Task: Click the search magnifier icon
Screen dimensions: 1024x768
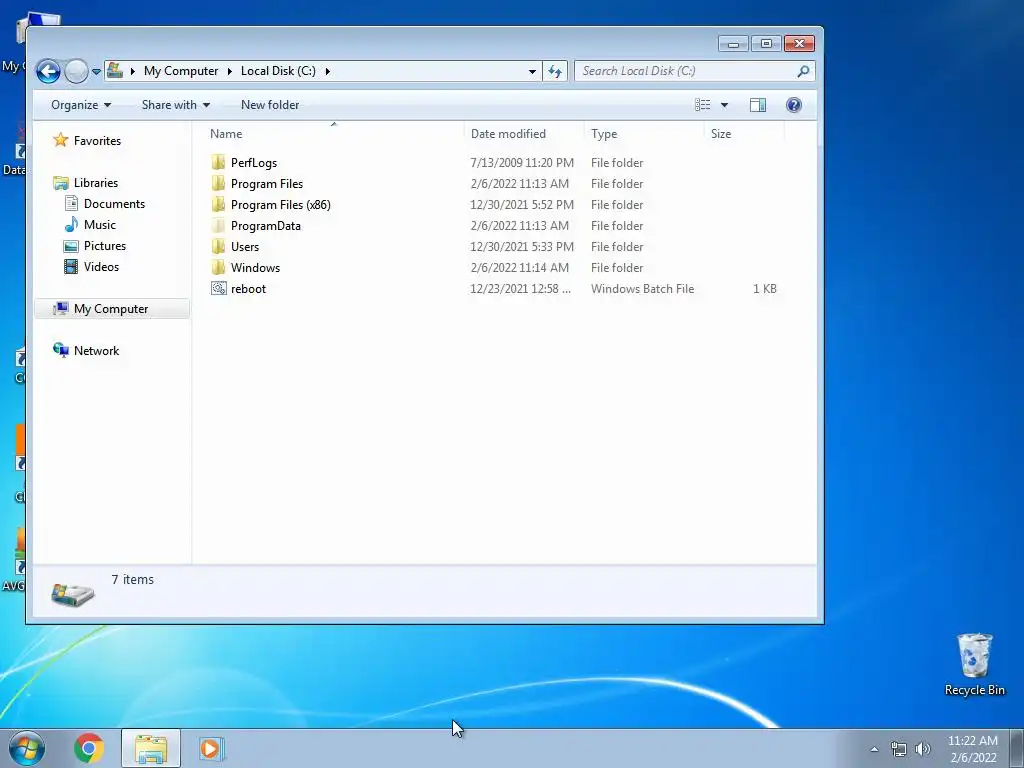Action: pyautogui.click(x=803, y=71)
